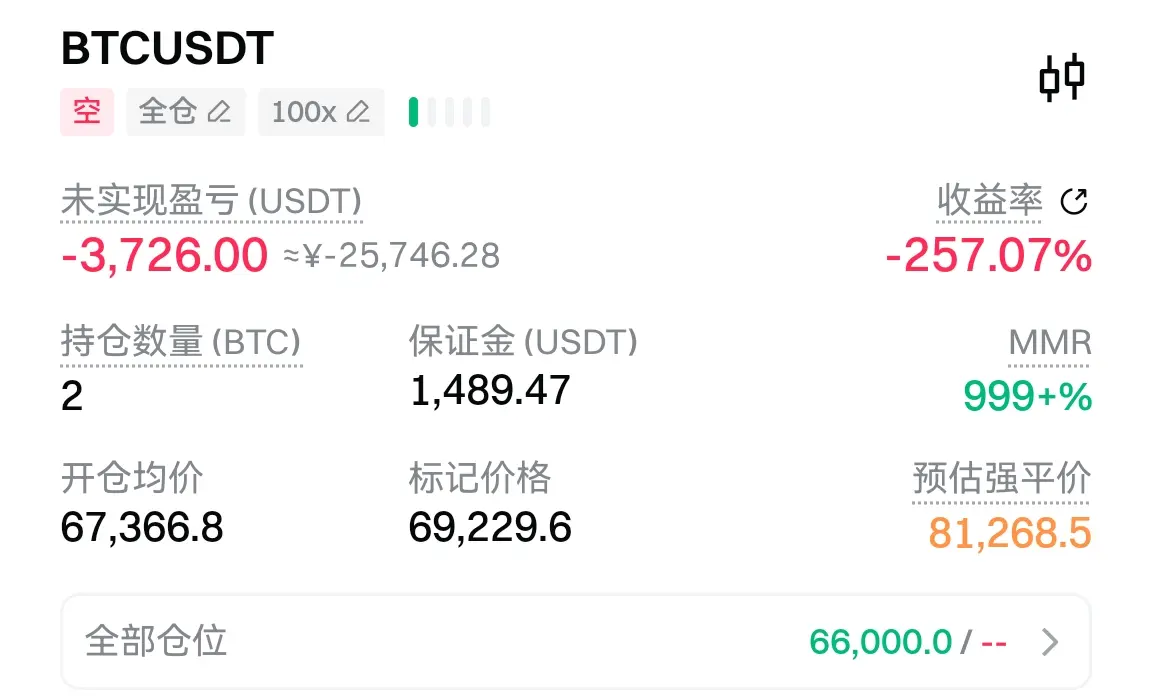This screenshot has width=1152, height=699.
Task: Click the 81,268.5 liquidation price
Action: coord(1009,533)
